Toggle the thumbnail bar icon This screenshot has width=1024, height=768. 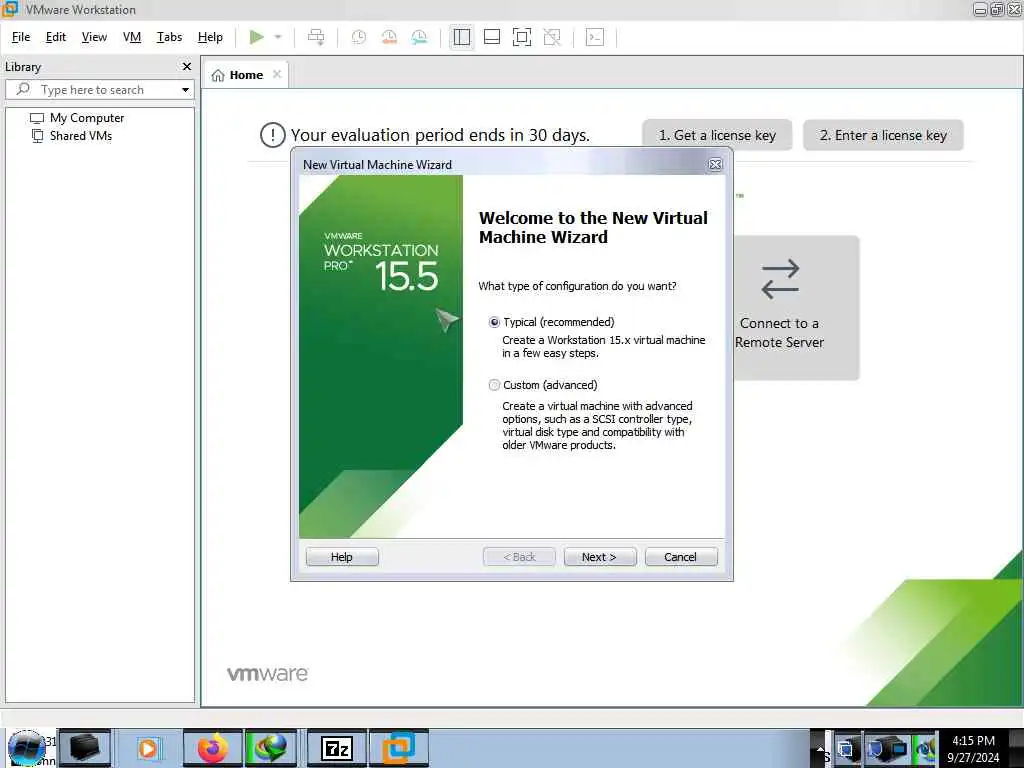tap(492, 37)
